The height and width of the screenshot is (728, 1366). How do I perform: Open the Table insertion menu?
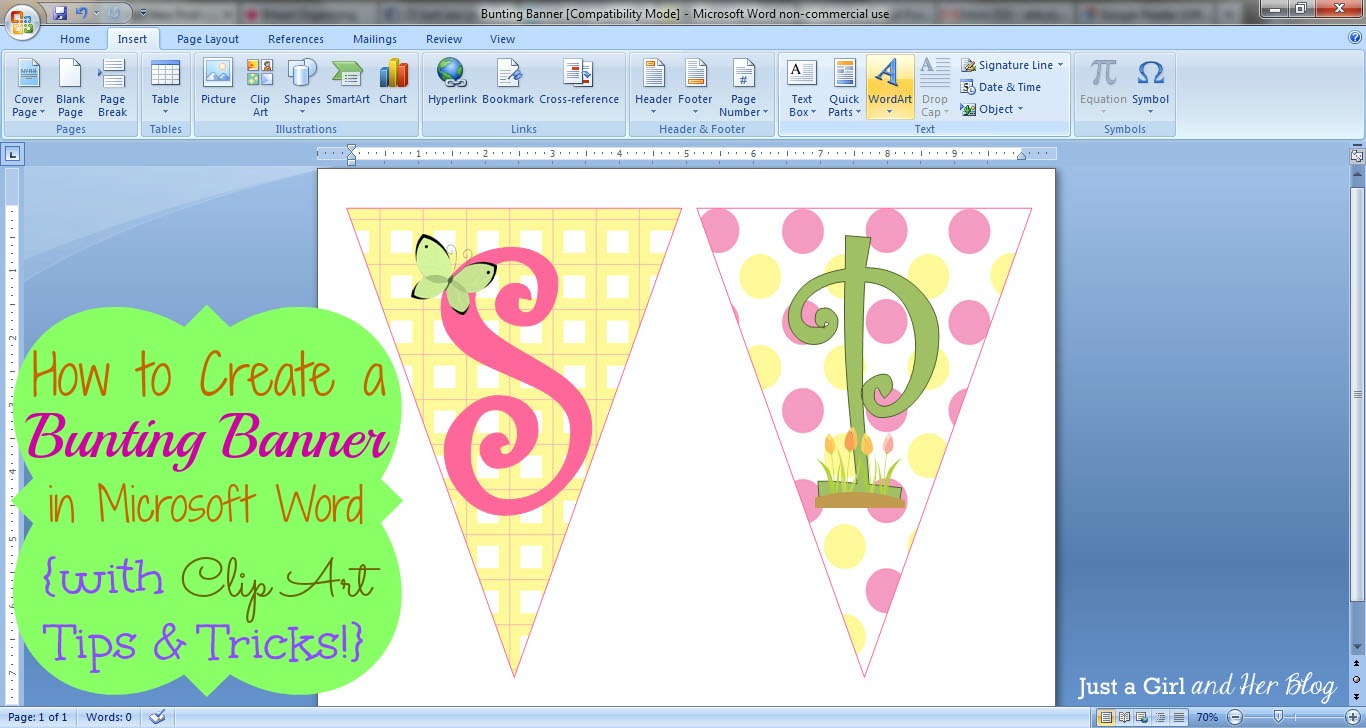pyautogui.click(x=165, y=88)
